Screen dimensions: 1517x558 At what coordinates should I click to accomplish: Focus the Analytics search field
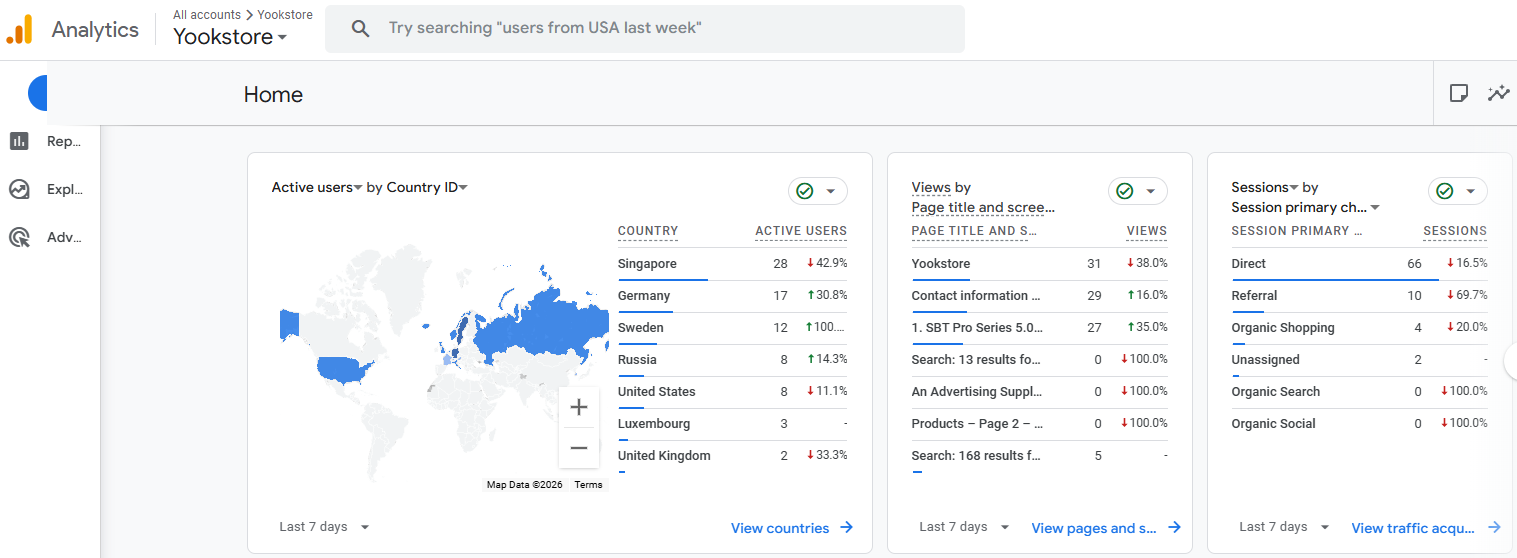coord(645,28)
